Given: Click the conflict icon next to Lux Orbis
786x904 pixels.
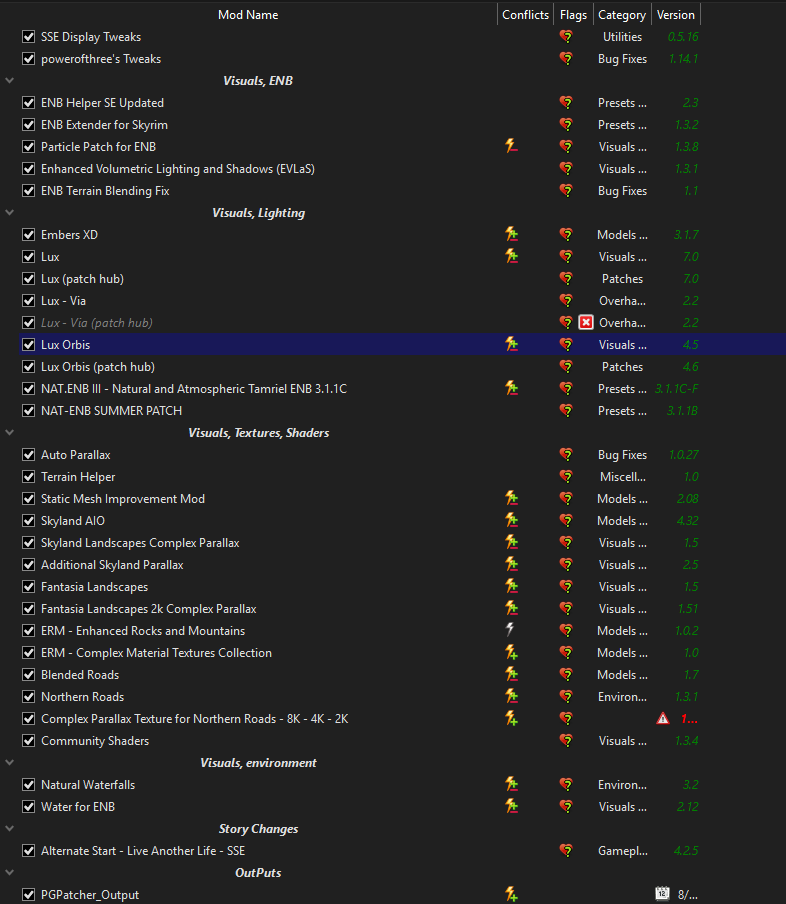Looking at the screenshot, I should (x=511, y=345).
